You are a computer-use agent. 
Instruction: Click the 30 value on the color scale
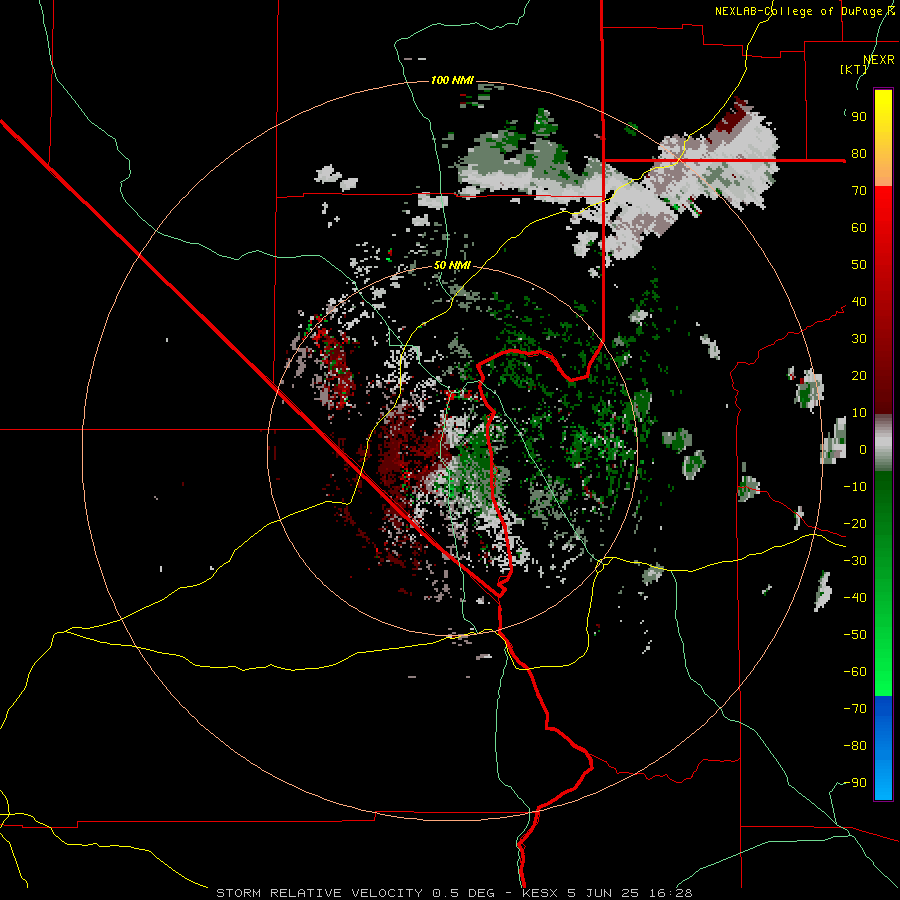[859, 339]
